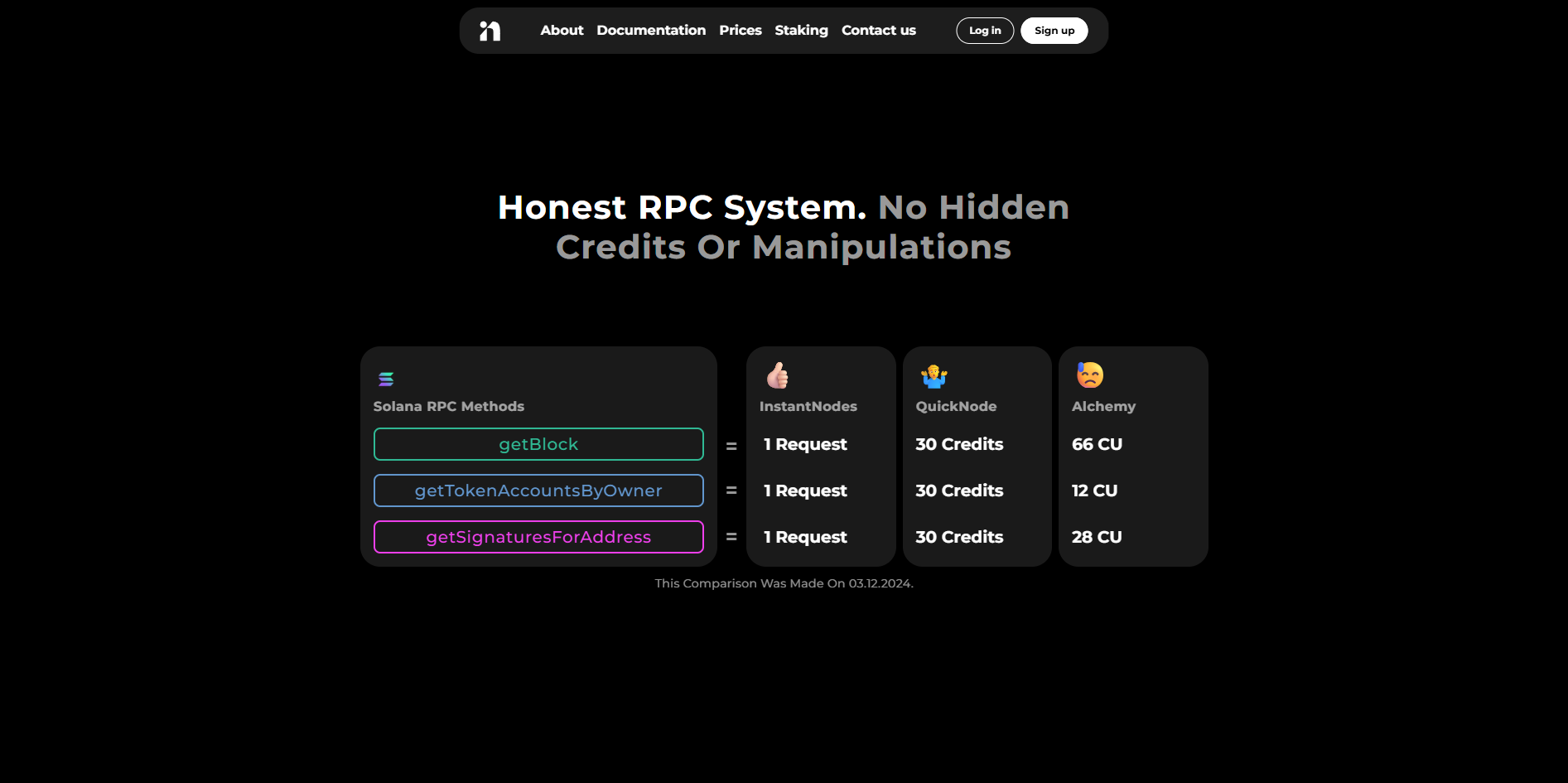Open the Staking page
Image resolution: width=1568 pixels, height=783 pixels.
pos(801,30)
